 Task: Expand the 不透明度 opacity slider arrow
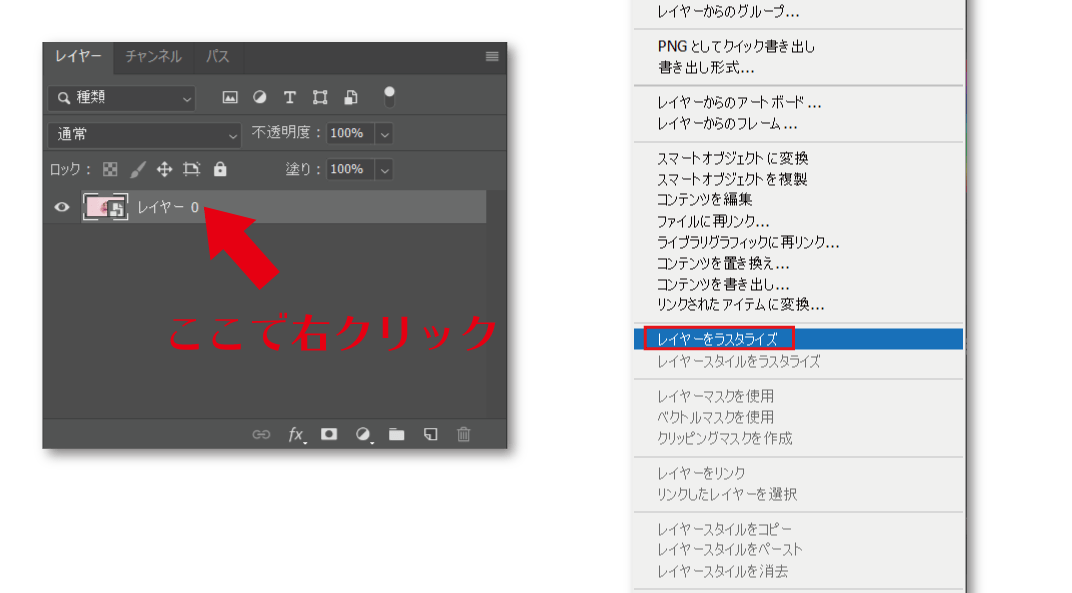[x=384, y=134]
